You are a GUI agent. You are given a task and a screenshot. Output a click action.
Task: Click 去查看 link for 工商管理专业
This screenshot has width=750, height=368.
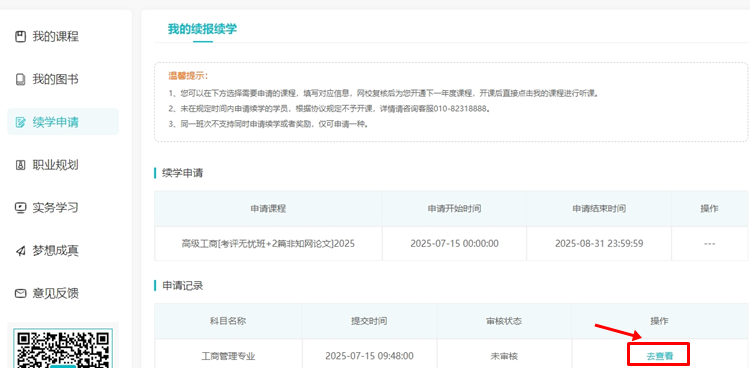[660, 356]
